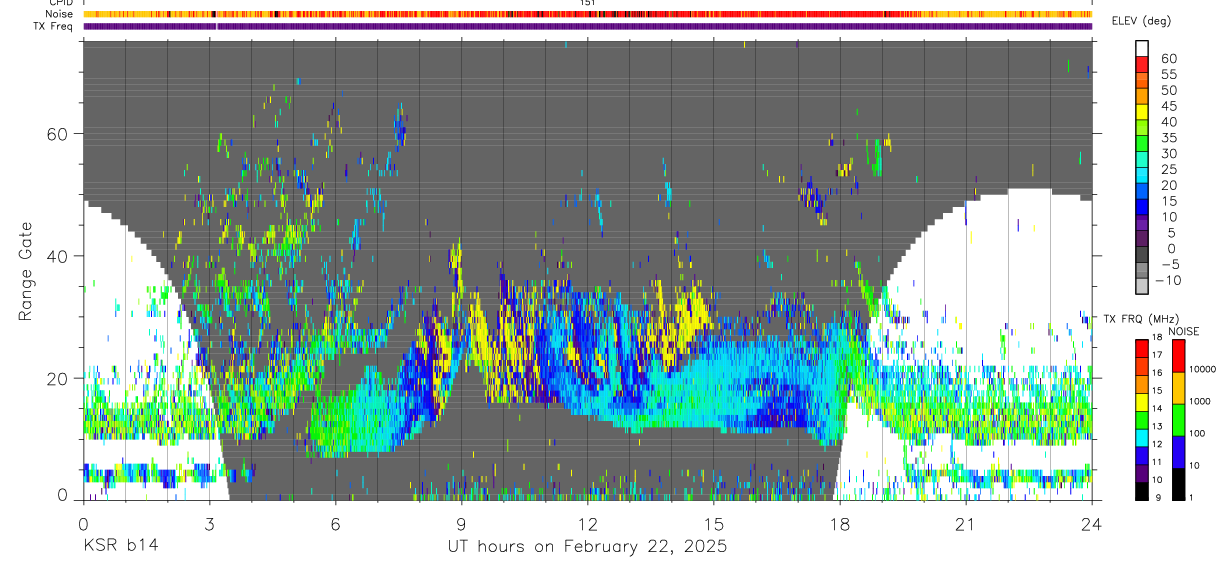
Task: Select the 6 UT hour tick label
Action: click(x=335, y=523)
